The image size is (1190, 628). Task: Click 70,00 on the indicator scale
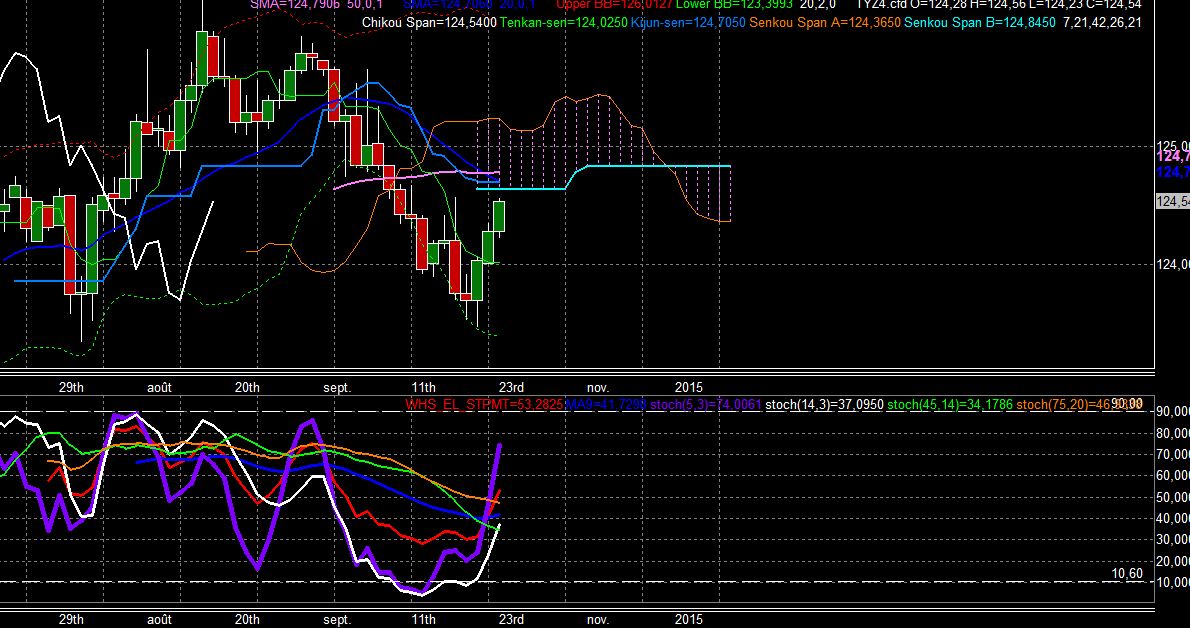(x=1173, y=455)
